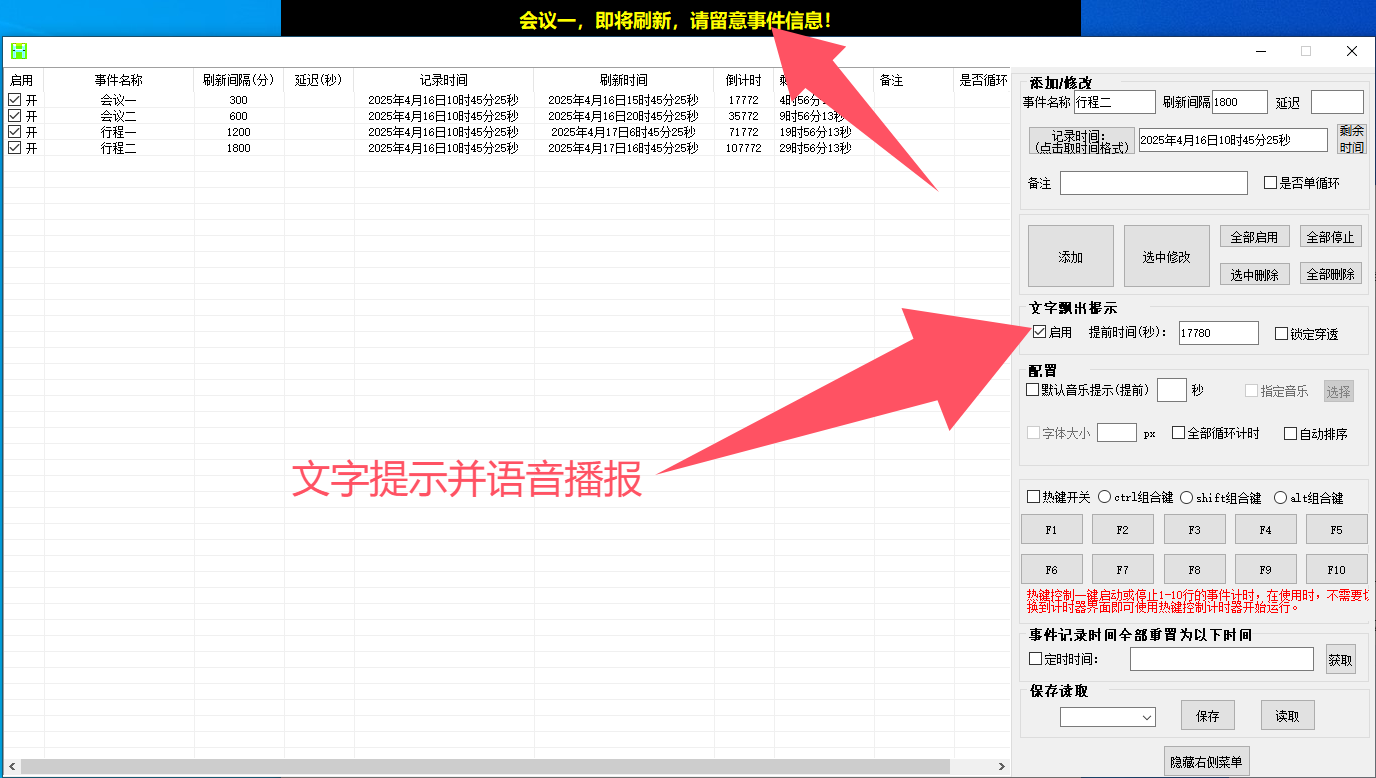This screenshot has height=778, width=1376.
Task: Click the app icon in title bar
Action: (x=18, y=51)
